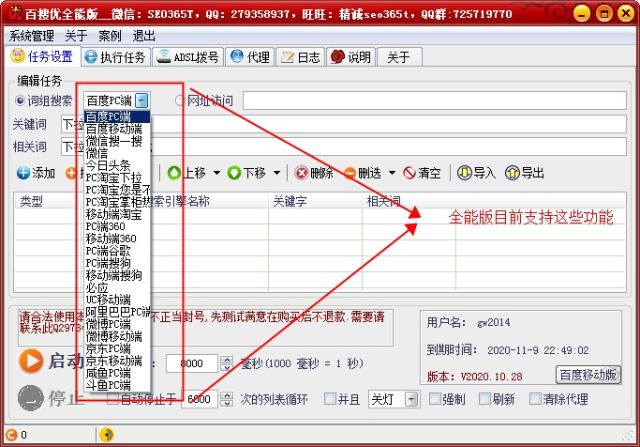Open the ADSL拨号 tab

[189, 57]
